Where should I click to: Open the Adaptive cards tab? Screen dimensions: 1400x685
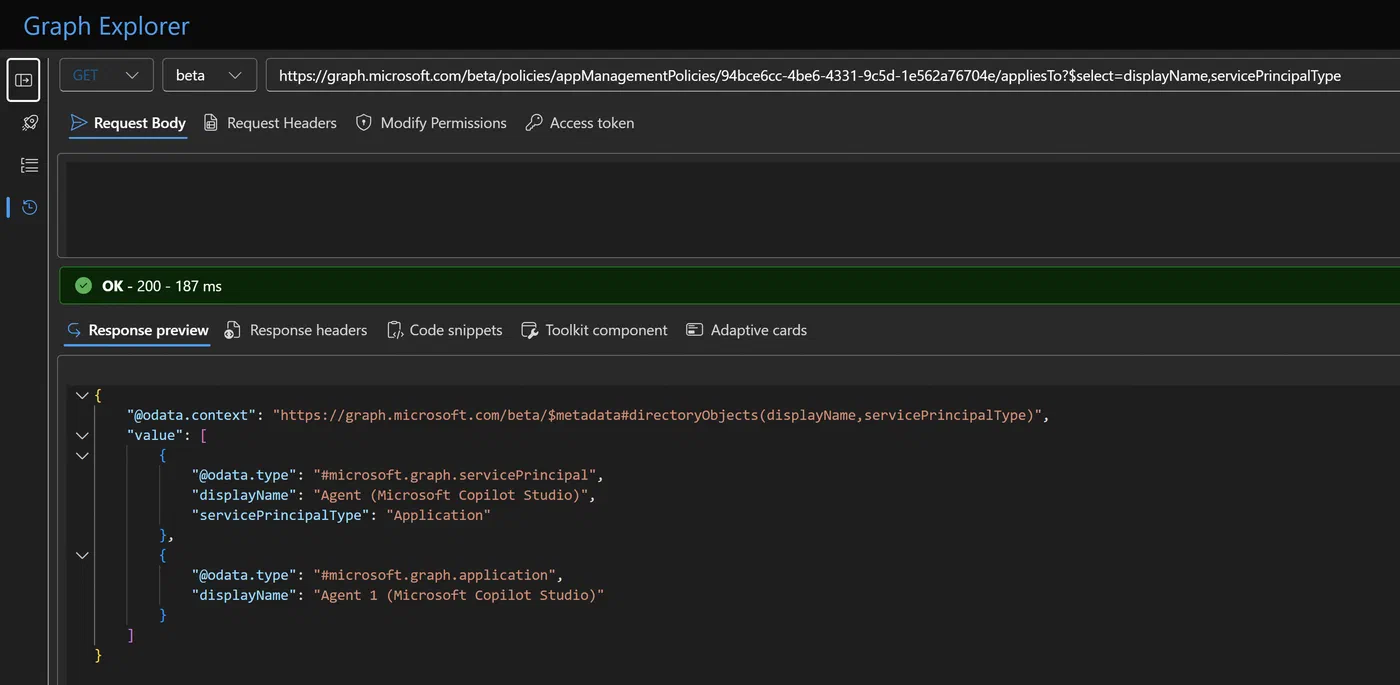pyautogui.click(x=747, y=330)
